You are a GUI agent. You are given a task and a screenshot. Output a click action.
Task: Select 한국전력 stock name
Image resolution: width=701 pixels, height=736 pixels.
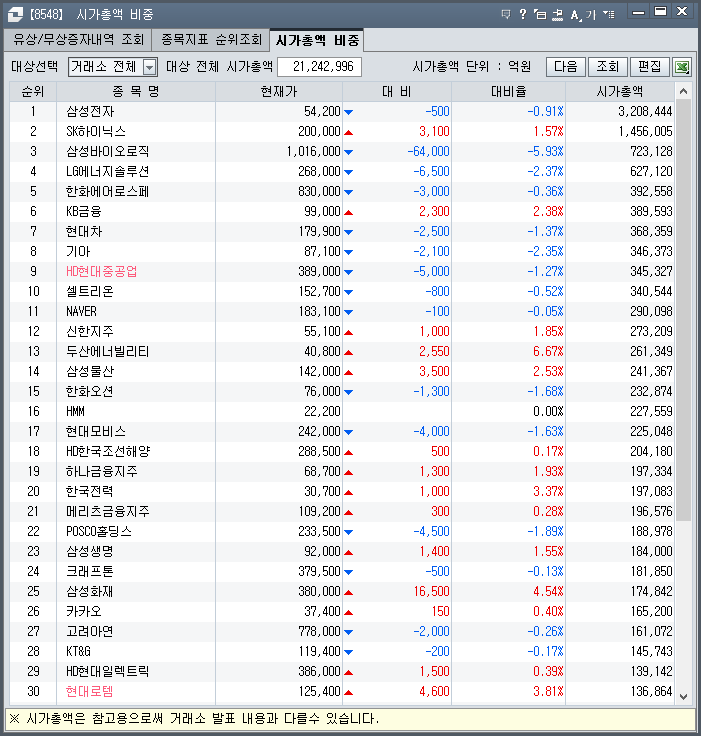[90, 491]
